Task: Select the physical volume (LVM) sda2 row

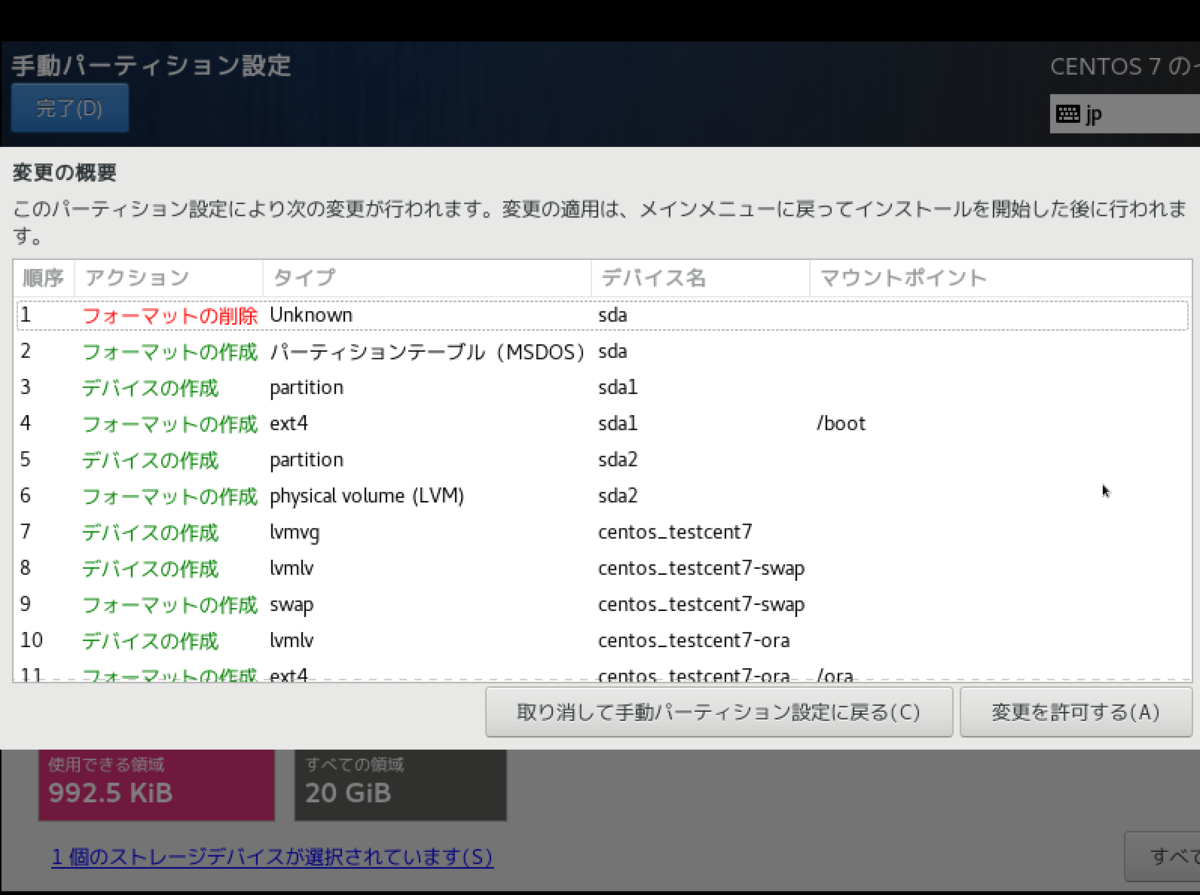Action: pos(300,495)
